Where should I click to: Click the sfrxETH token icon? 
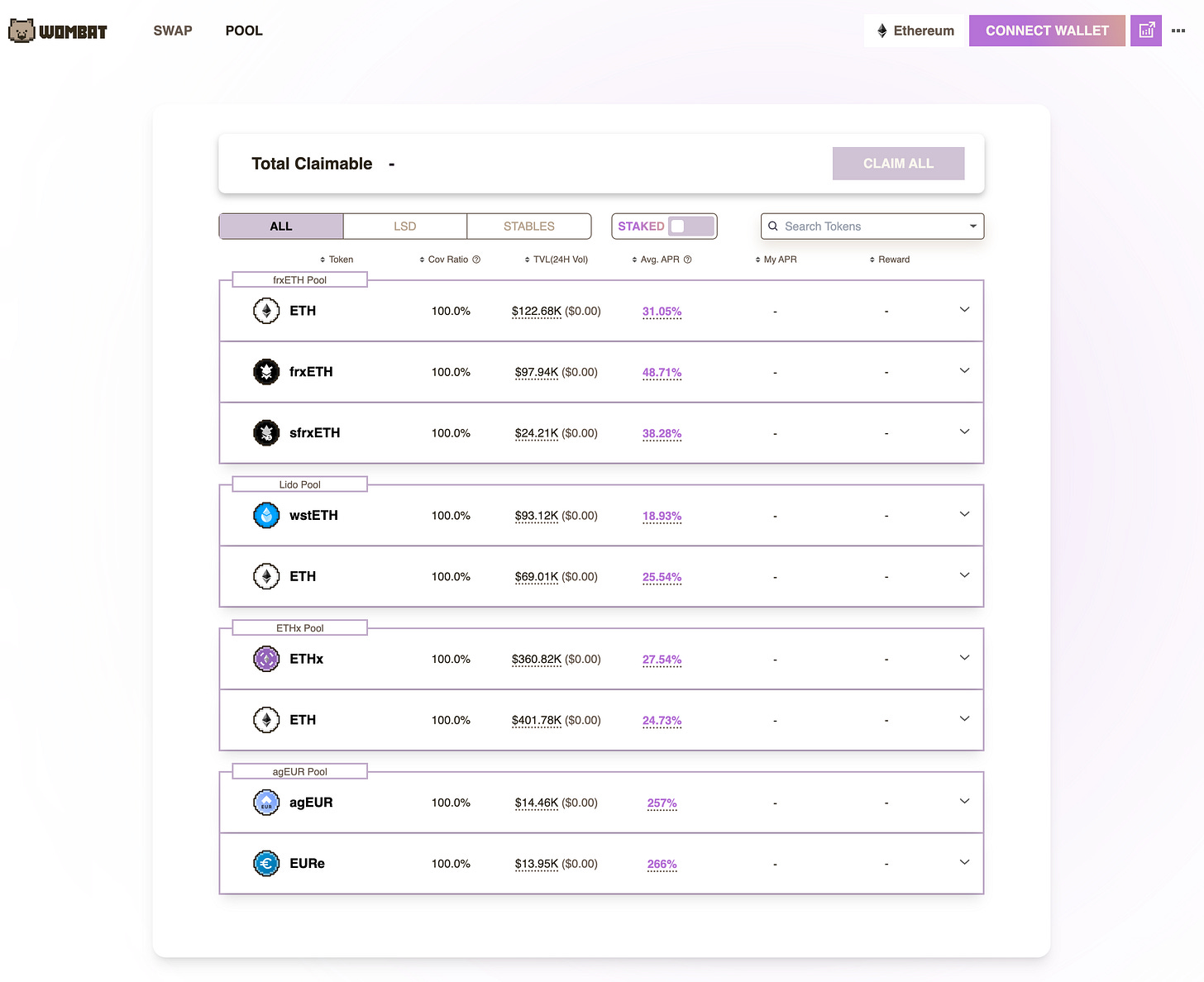point(266,433)
